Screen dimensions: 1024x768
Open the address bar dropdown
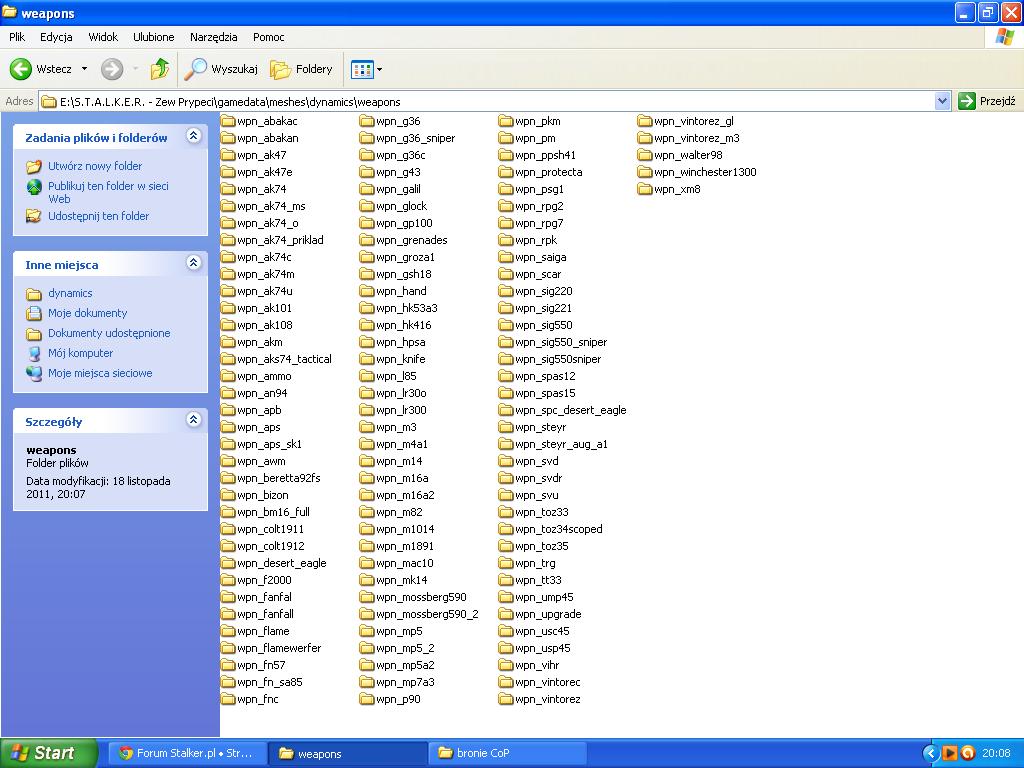[x=942, y=101]
